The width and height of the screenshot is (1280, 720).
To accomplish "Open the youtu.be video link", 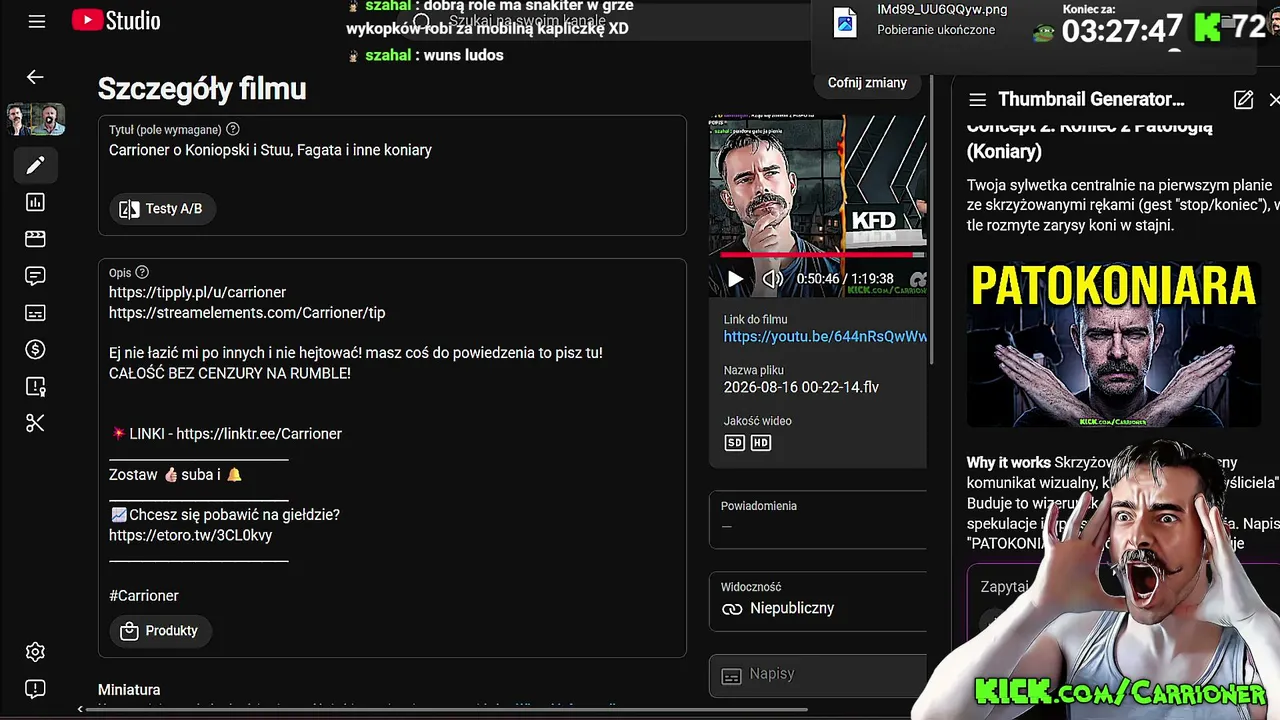I will click(825, 337).
